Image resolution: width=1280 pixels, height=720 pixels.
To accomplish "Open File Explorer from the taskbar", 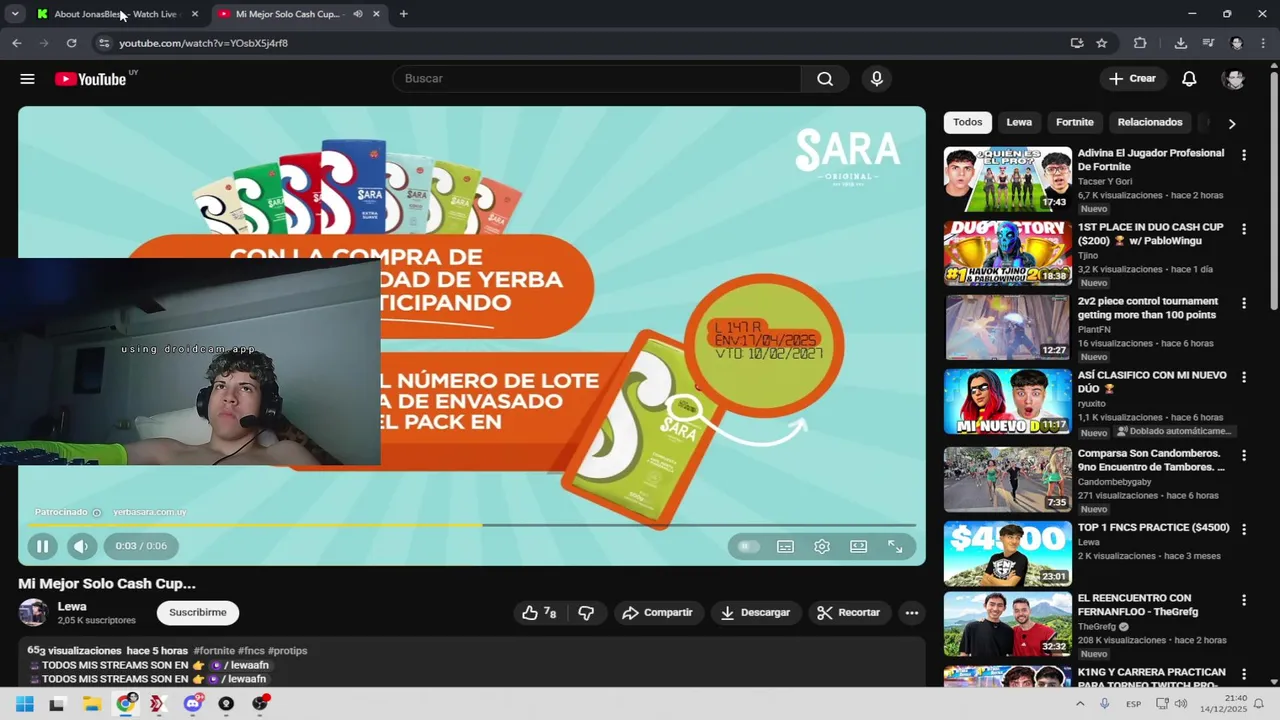I will pos(91,704).
